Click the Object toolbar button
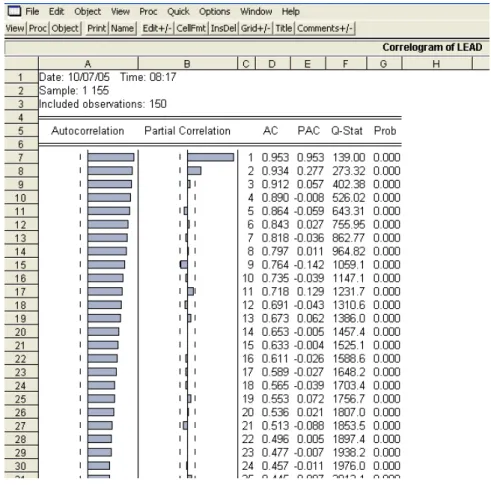Viewport: 491px width, 485px height. [x=65, y=28]
